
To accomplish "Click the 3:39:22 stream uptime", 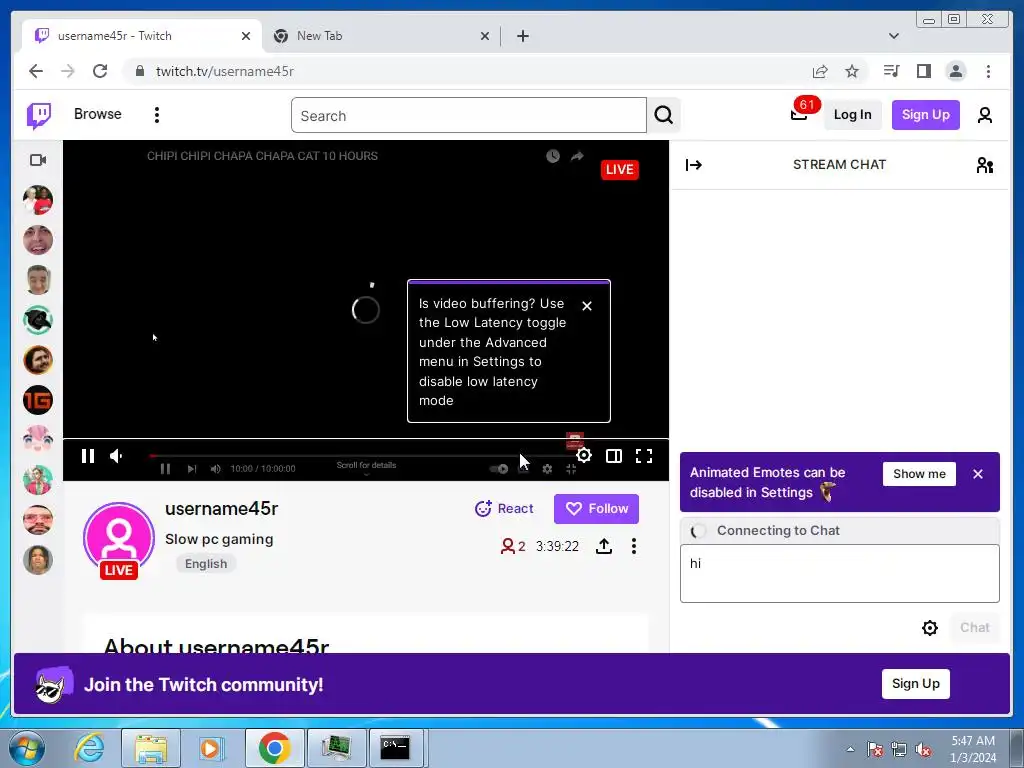I will [x=557, y=547].
